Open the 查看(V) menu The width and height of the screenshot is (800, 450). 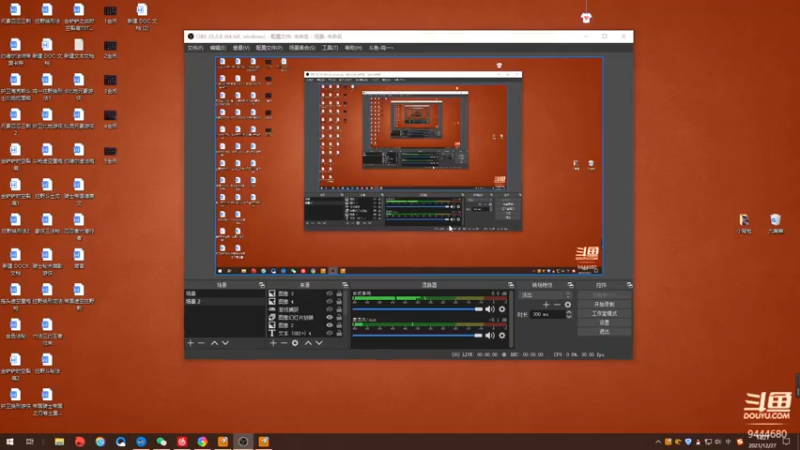[241, 48]
